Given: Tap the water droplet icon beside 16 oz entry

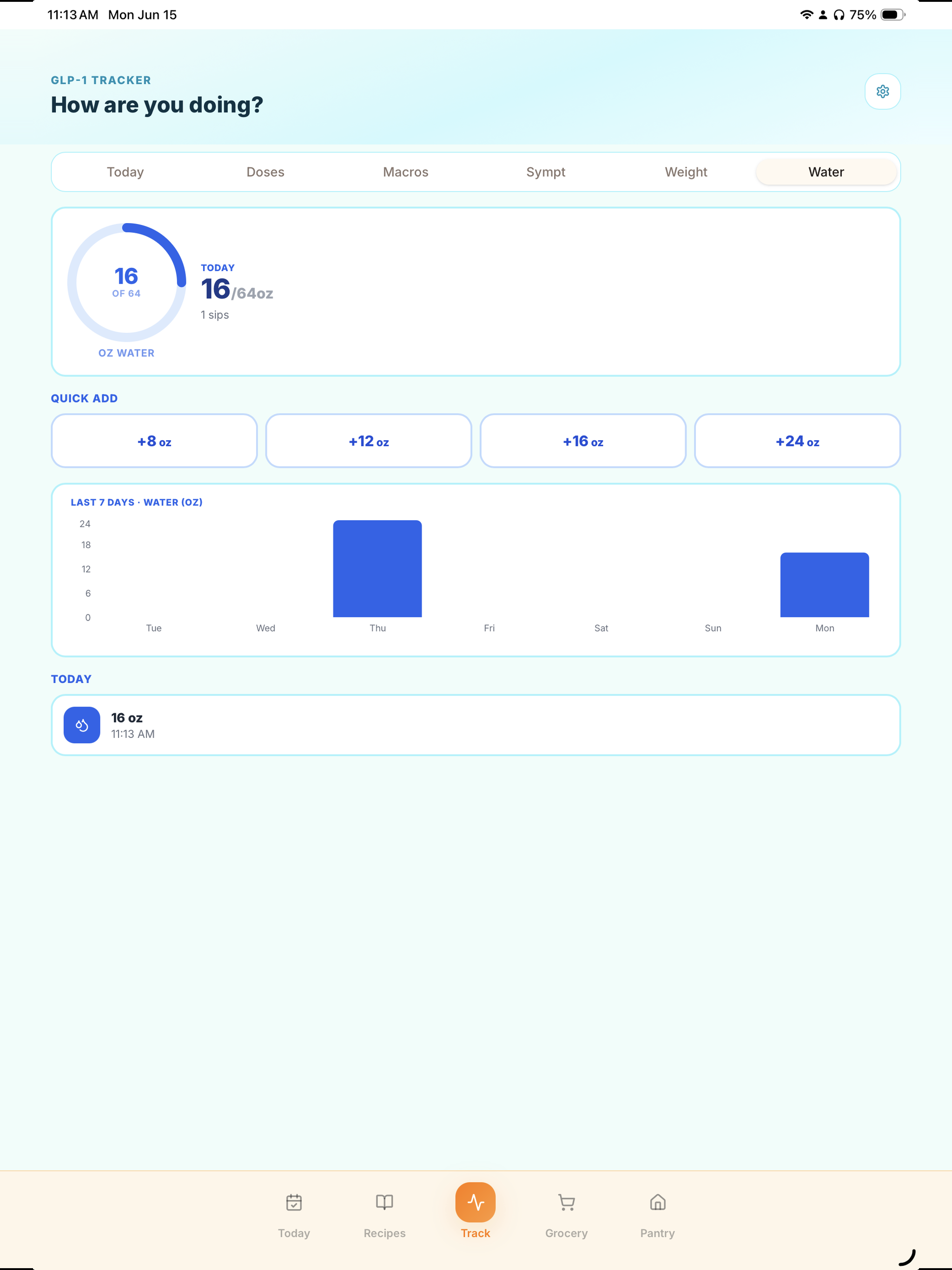Looking at the screenshot, I should coord(81,725).
